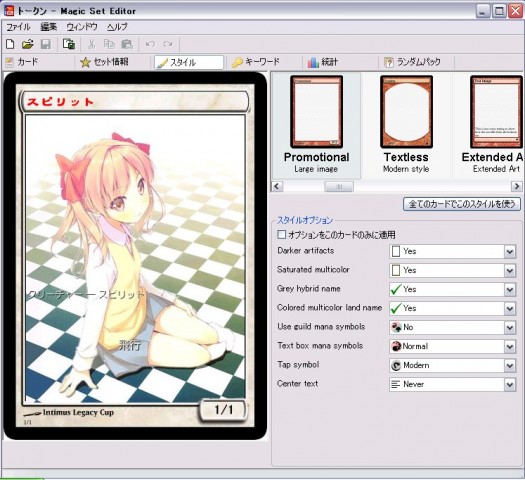Click the Open set folder icon

coord(27,44)
